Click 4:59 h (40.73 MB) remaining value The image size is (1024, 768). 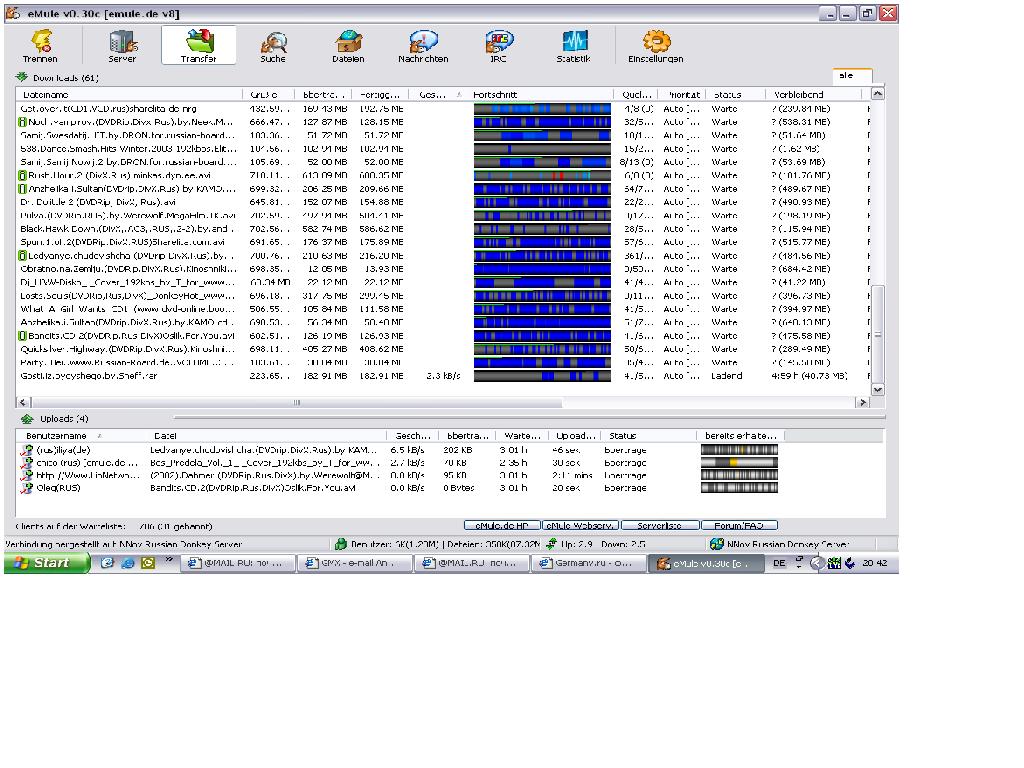coord(809,376)
